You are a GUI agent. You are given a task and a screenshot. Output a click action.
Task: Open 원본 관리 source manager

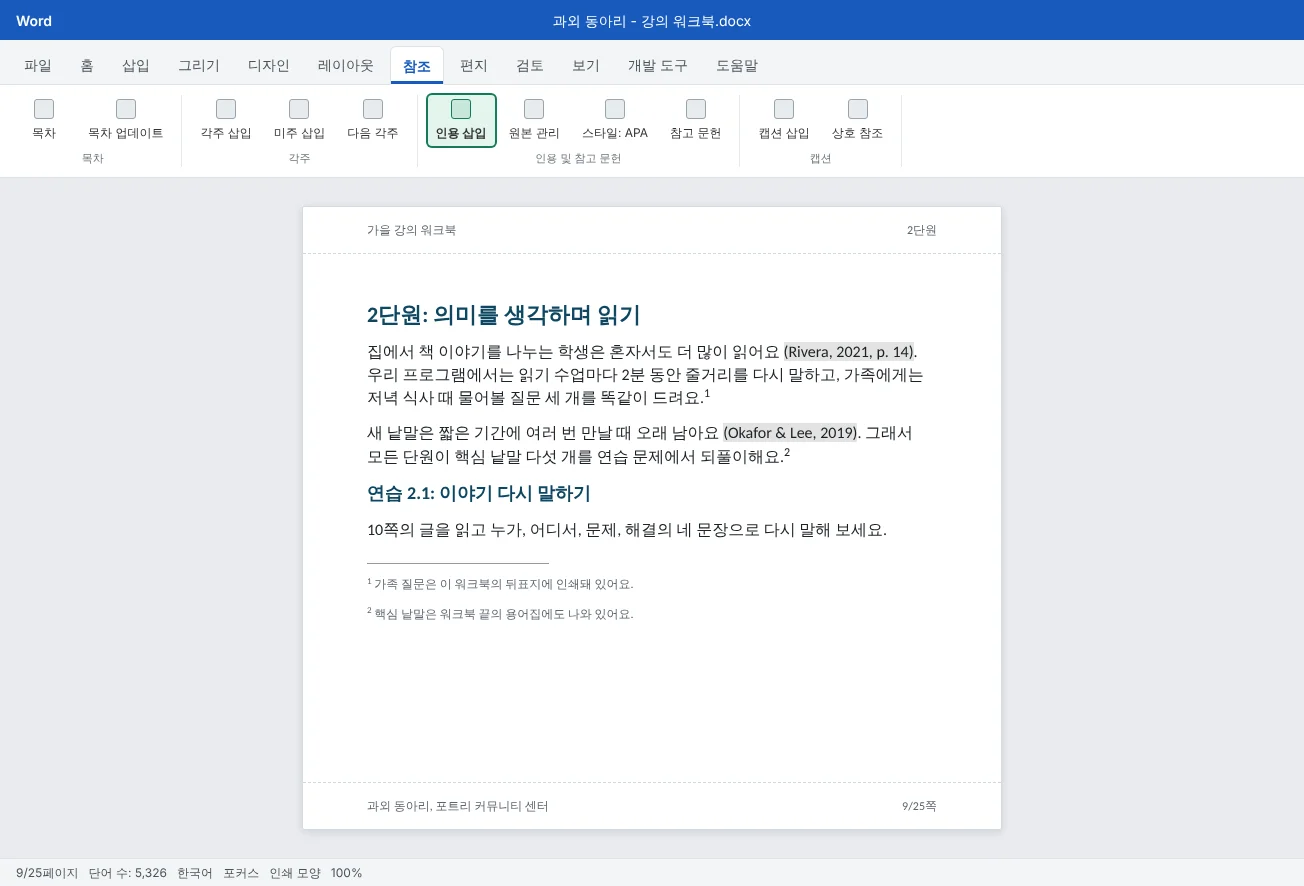coord(534,120)
